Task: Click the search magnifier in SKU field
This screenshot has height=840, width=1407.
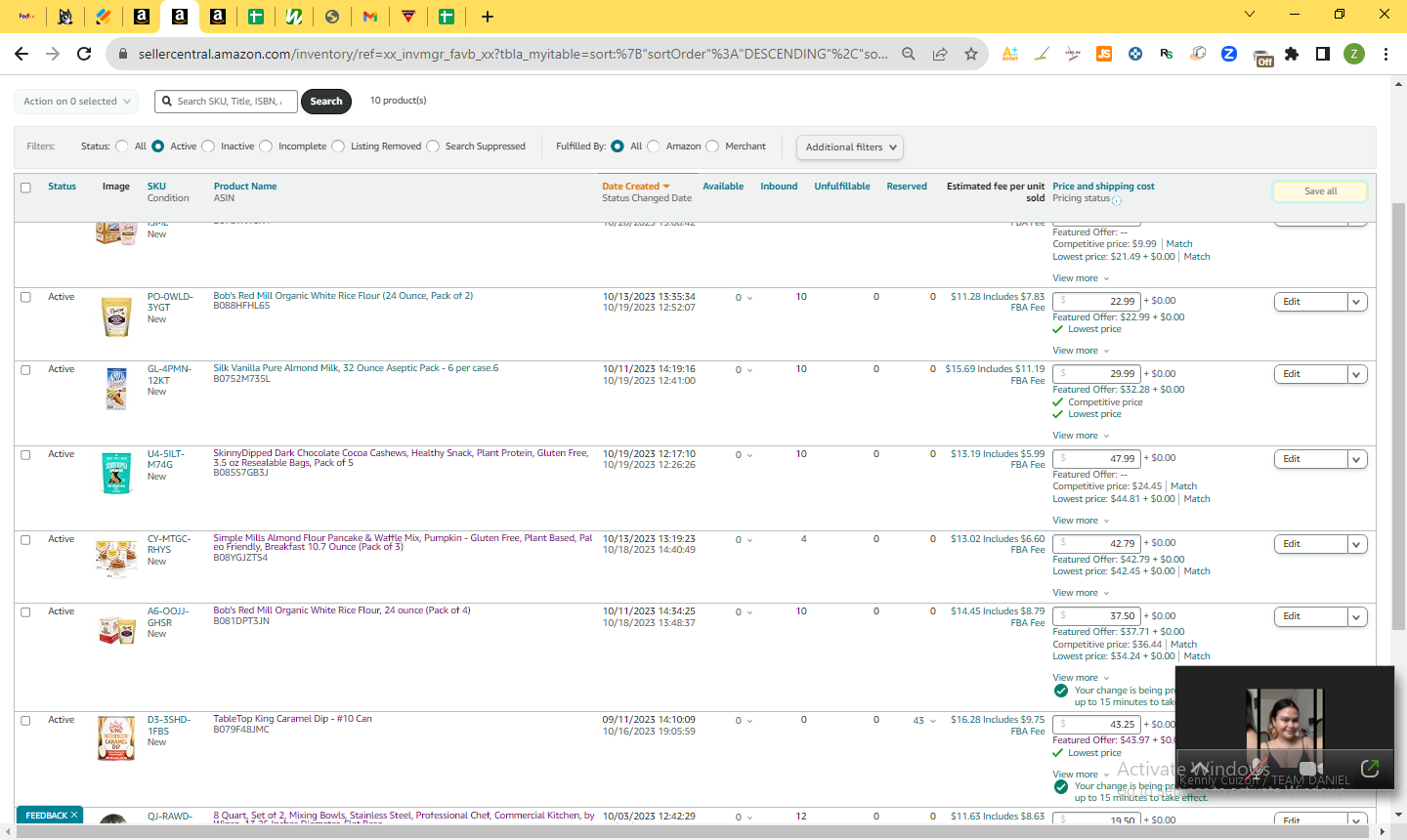Action: coord(169,101)
